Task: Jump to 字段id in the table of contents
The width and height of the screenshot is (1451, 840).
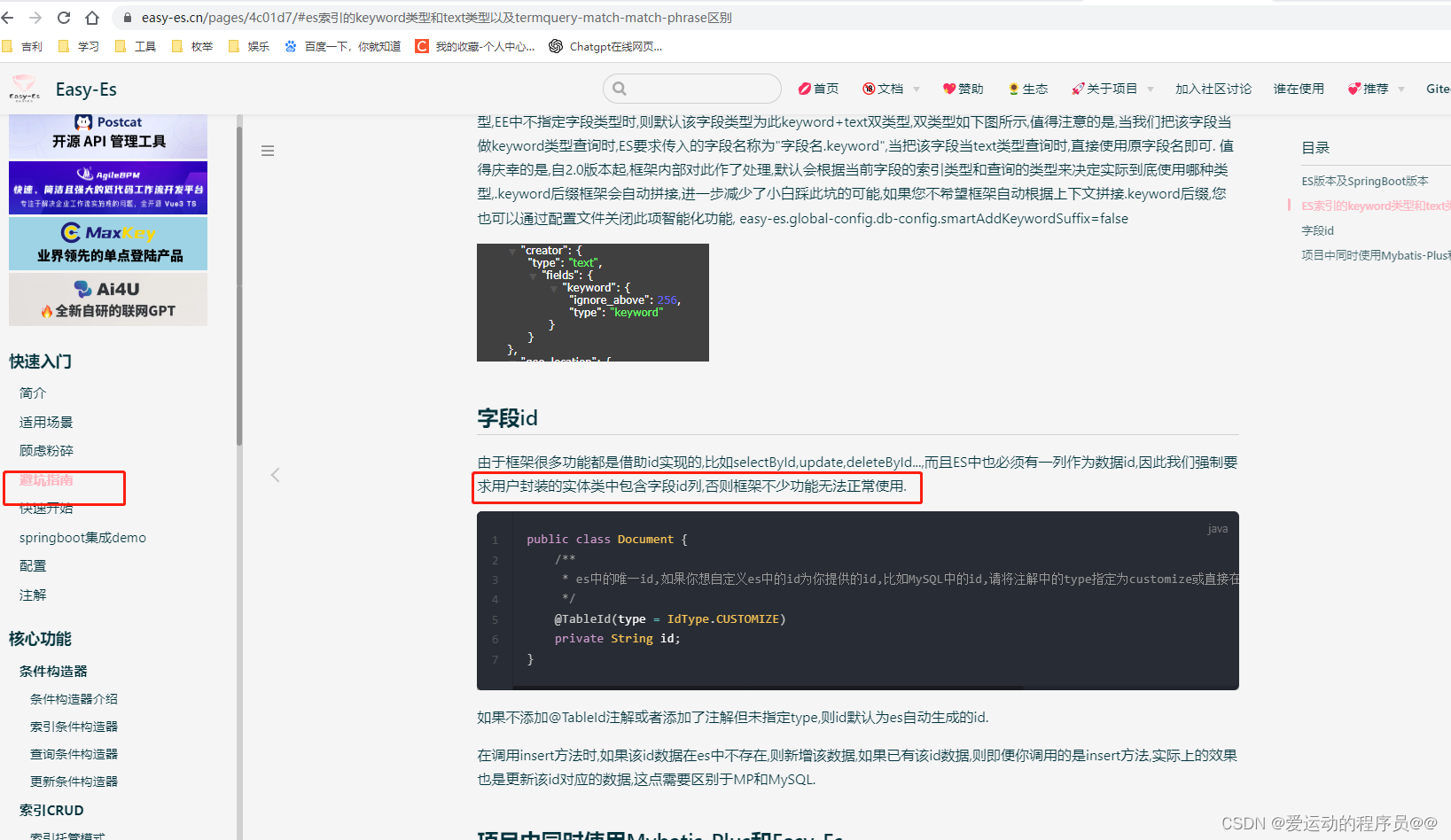Action: click(x=1317, y=229)
